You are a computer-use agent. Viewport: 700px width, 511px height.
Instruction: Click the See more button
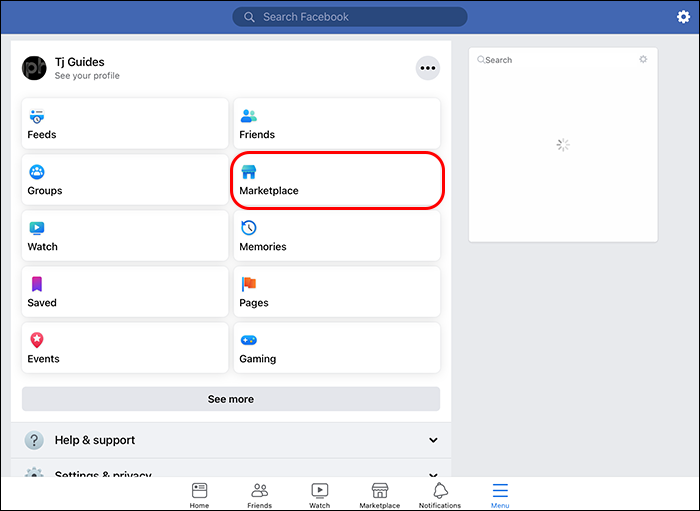231,399
